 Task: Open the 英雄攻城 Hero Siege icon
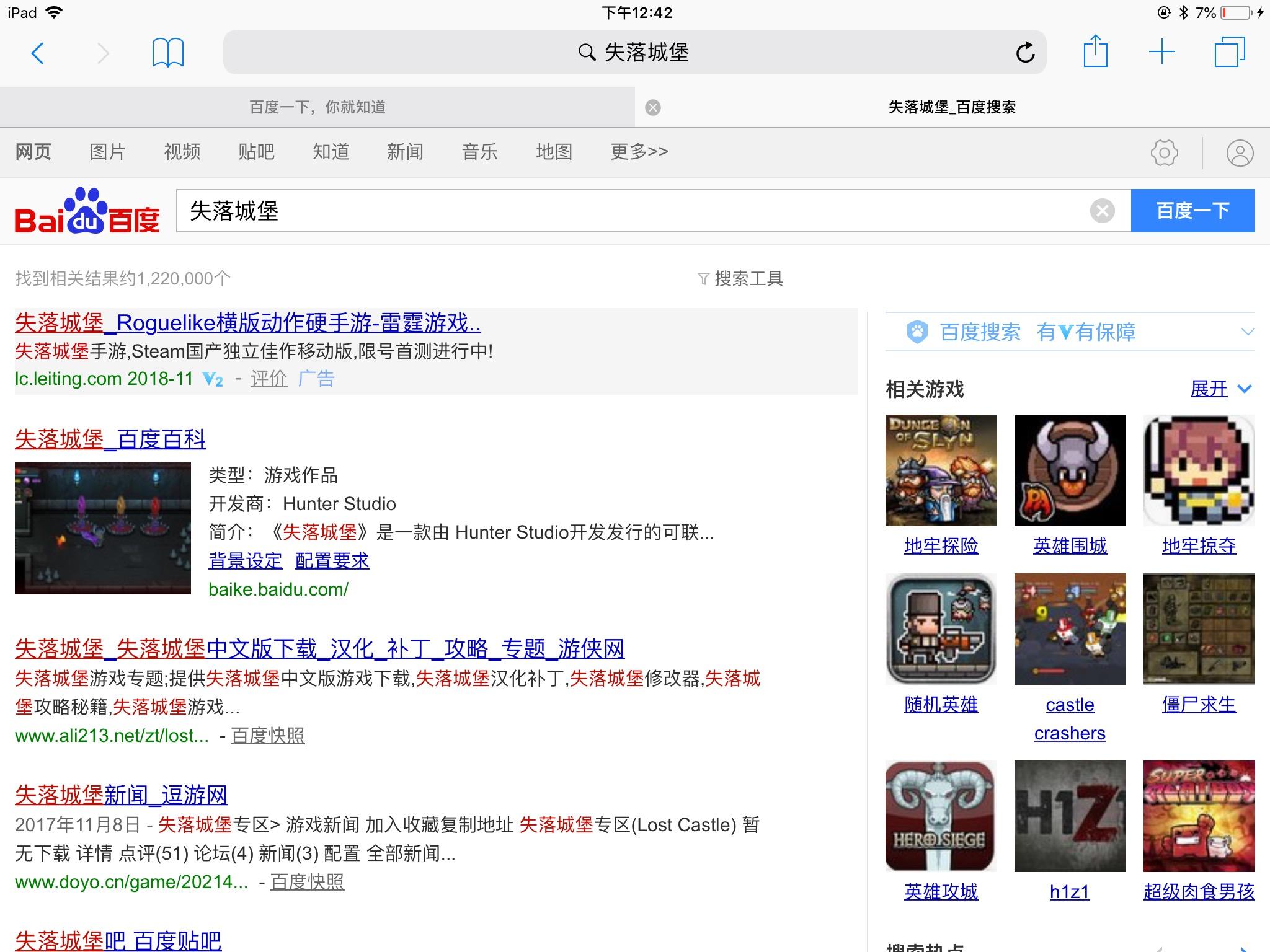coord(941,816)
